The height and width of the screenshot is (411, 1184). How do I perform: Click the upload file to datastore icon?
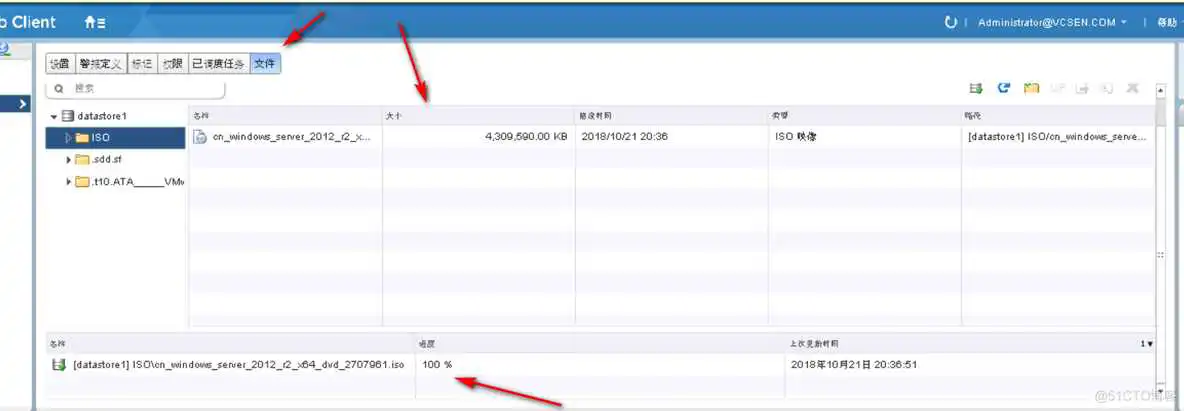point(976,88)
